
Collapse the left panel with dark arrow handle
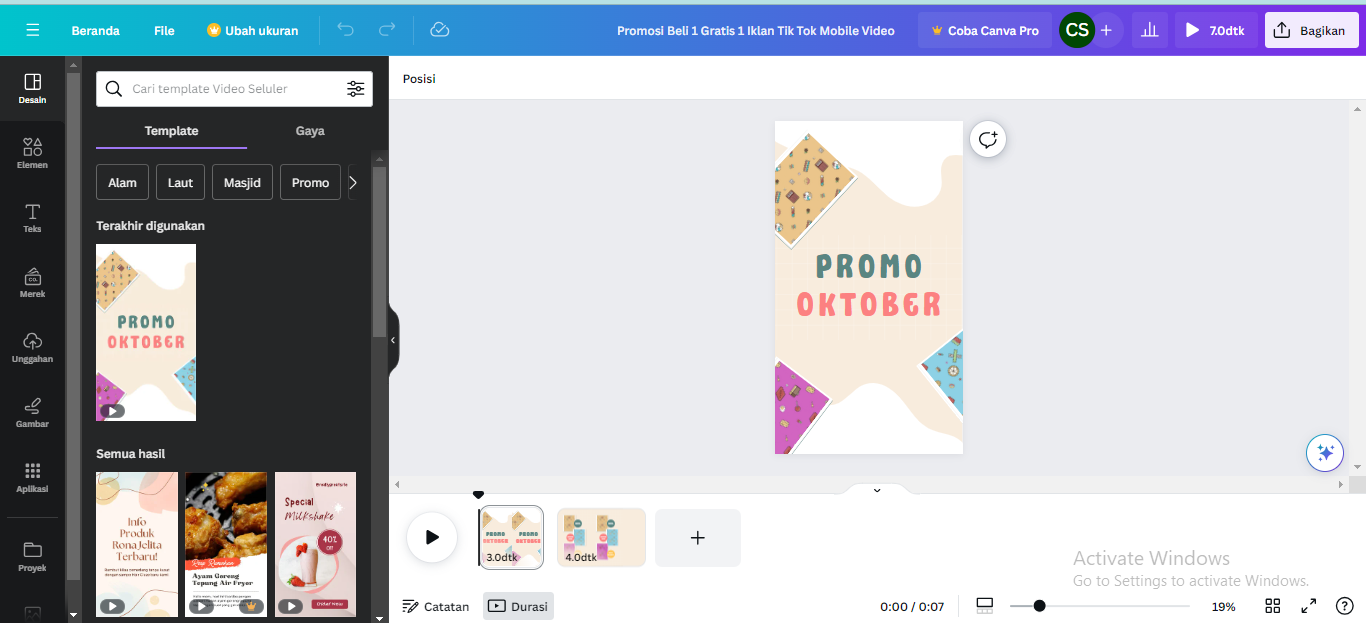tap(391, 340)
